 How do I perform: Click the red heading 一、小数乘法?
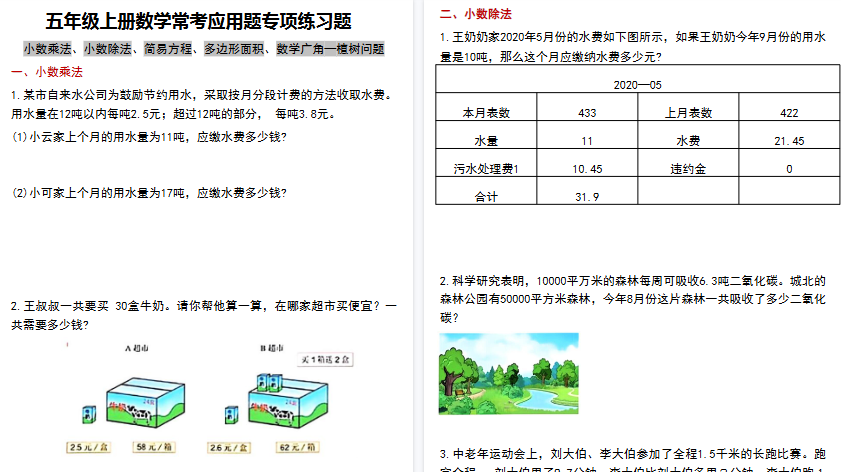point(47,72)
